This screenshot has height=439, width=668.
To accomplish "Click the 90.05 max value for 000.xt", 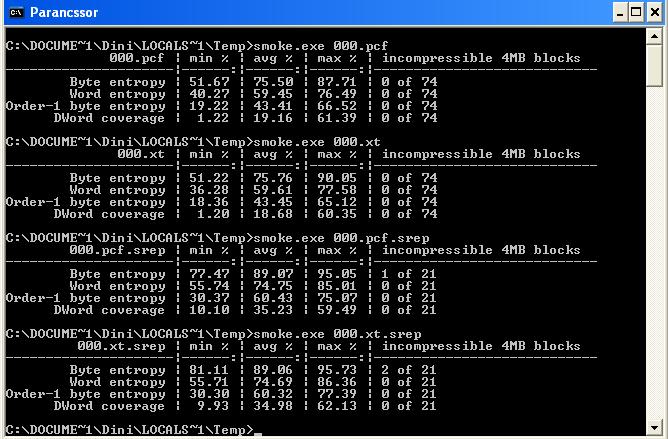I will pyautogui.click(x=337, y=177).
